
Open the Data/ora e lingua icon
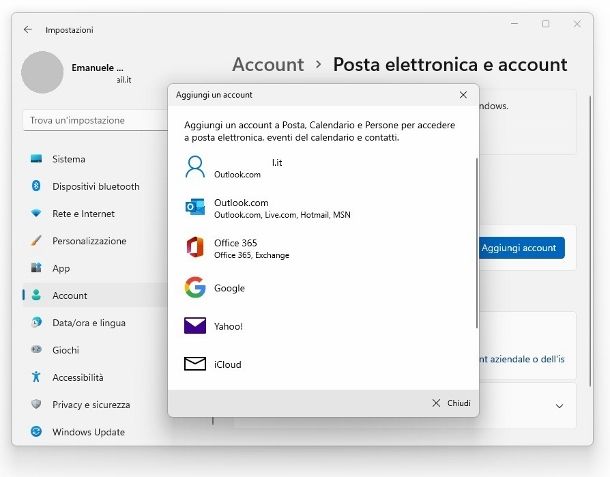(36, 322)
